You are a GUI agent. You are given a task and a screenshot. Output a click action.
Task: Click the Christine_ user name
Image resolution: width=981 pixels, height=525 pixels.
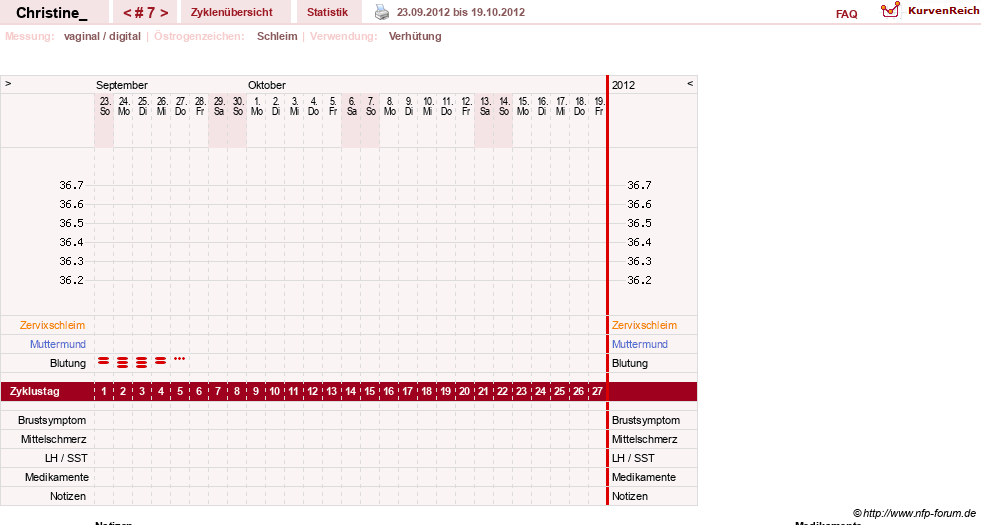[x=52, y=13]
